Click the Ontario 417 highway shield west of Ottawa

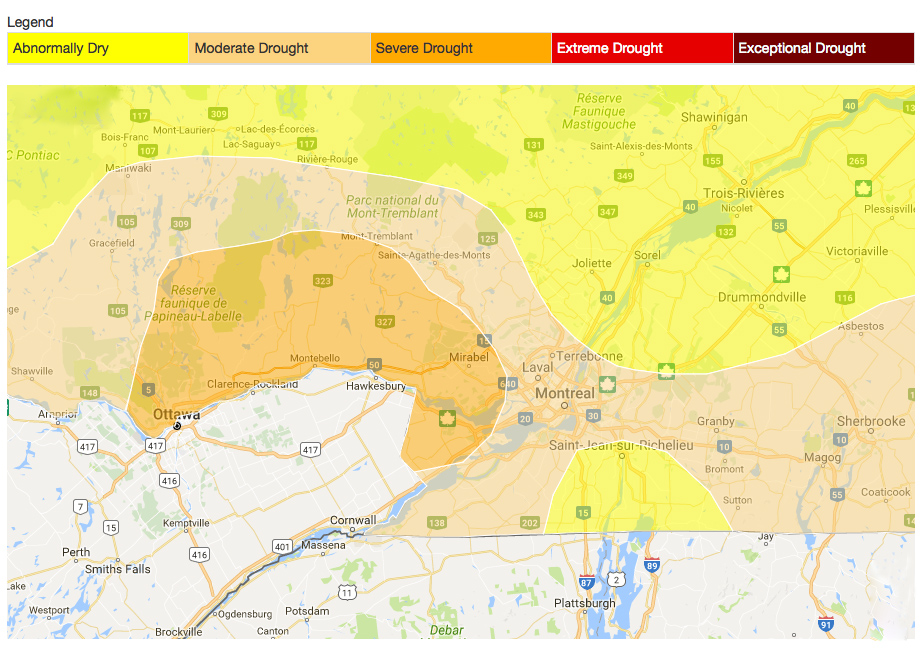[88, 446]
